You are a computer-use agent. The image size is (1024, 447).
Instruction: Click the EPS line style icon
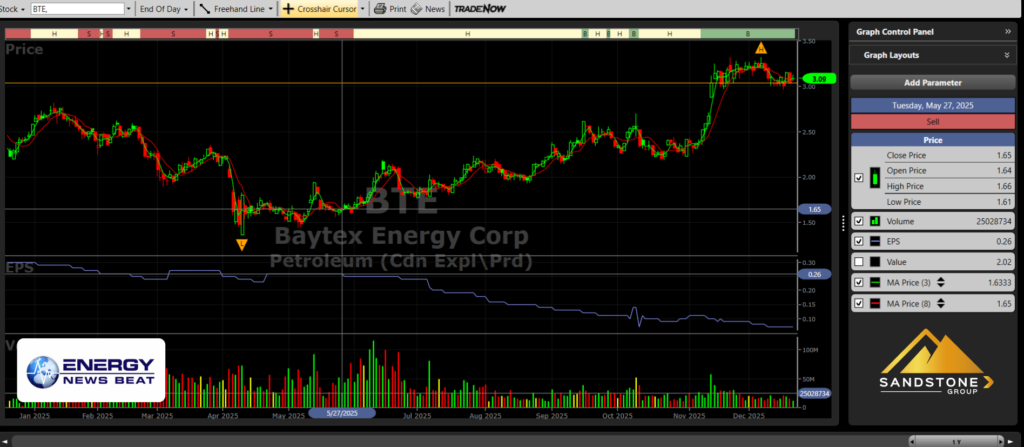[875, 241]
